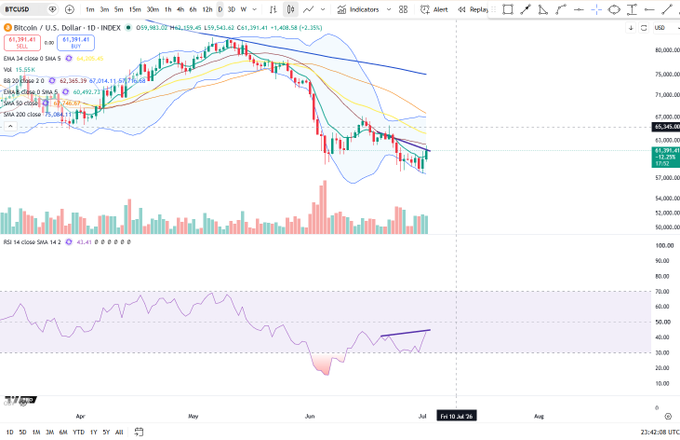
Task: Switch to the 1m timeframe
Action: click(x=90, y=10)
